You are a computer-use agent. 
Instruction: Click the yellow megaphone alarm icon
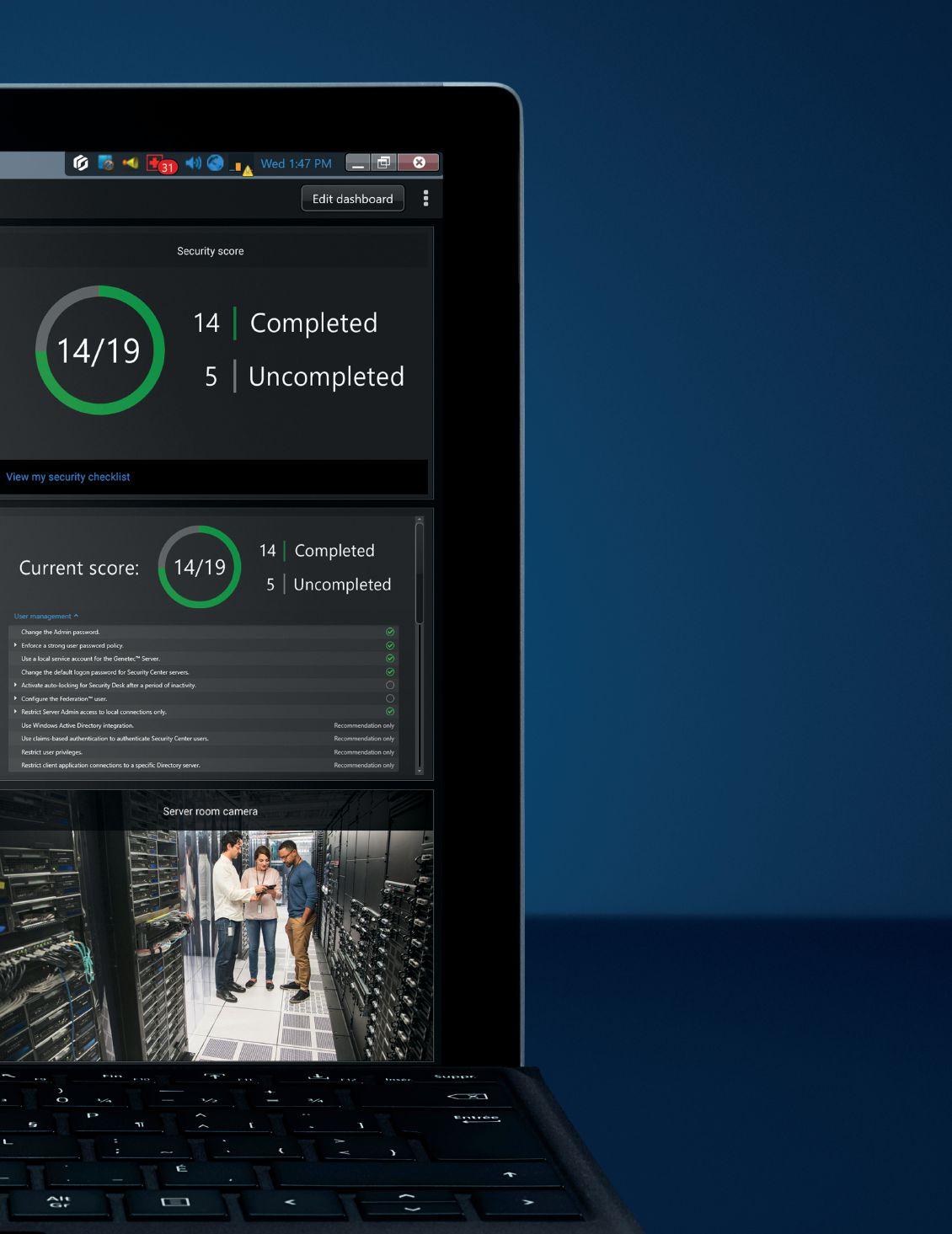[130, 163]
